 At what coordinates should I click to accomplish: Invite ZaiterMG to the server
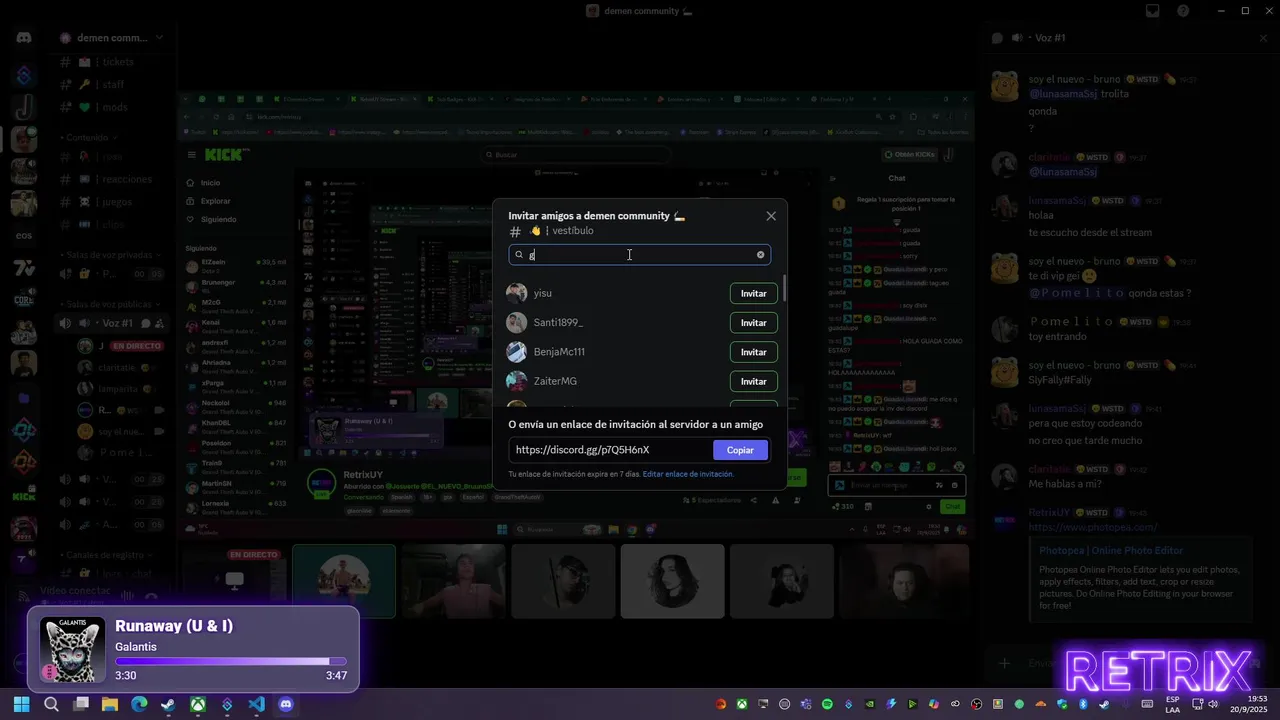pyautogui.click(x=753, y=381)
